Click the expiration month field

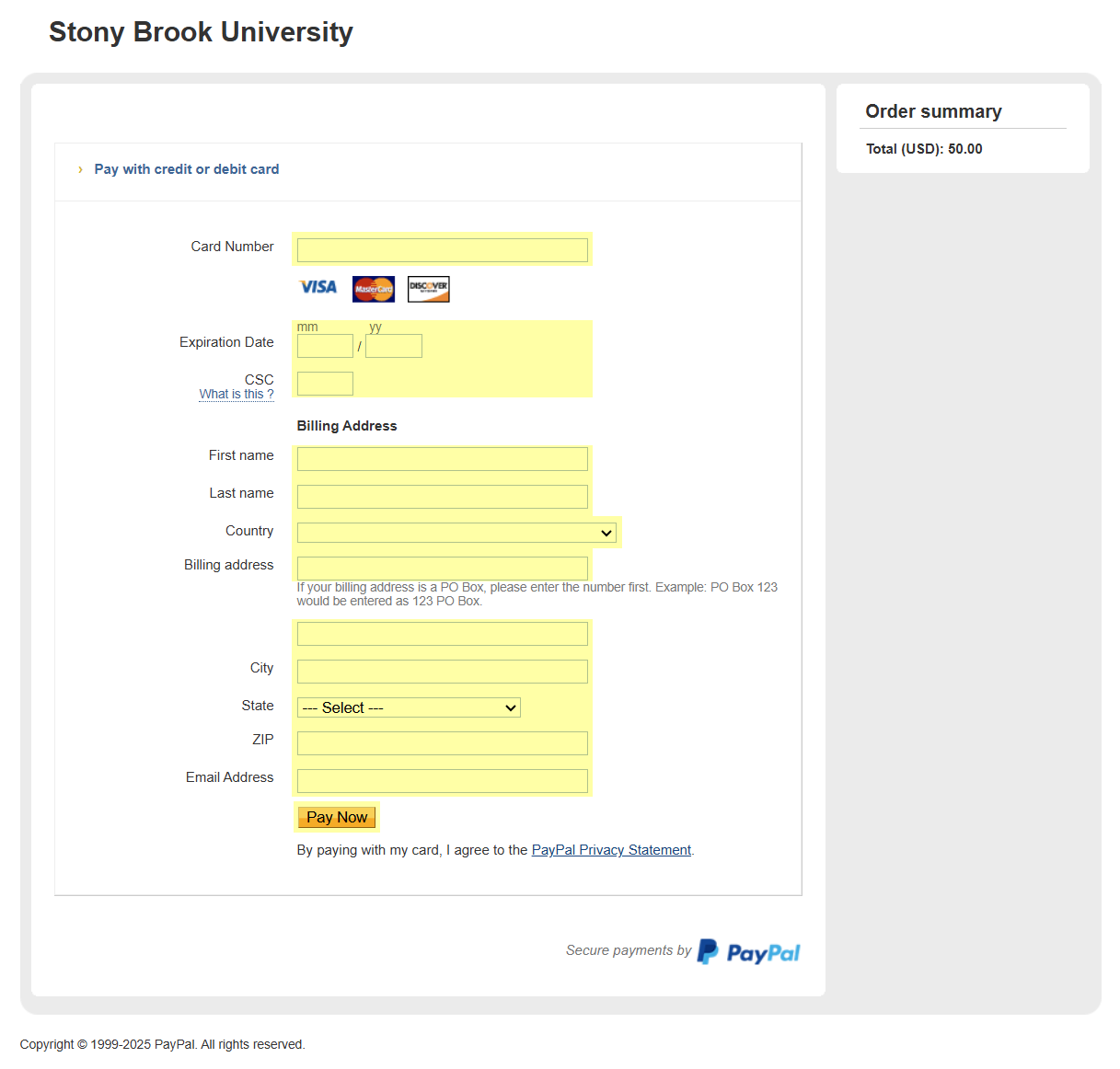[325, 346]
